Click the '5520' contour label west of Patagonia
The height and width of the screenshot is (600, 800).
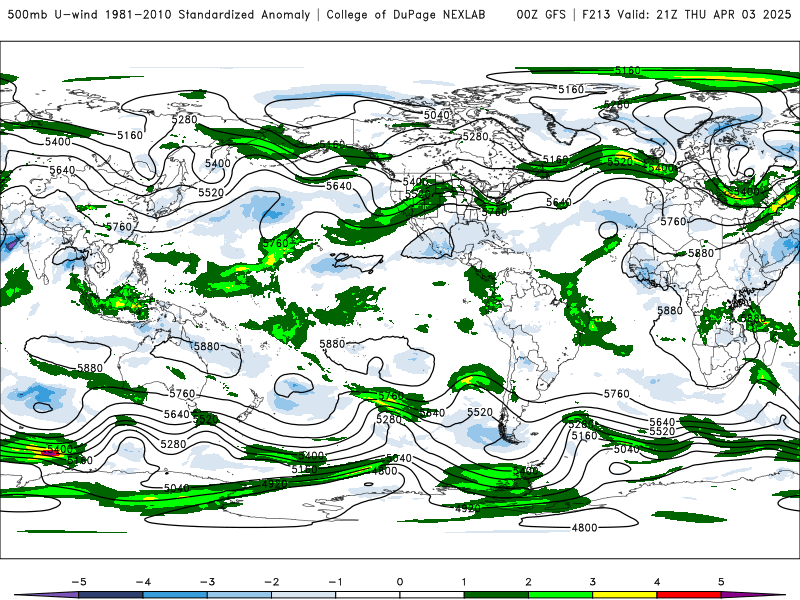click(480, 412)
